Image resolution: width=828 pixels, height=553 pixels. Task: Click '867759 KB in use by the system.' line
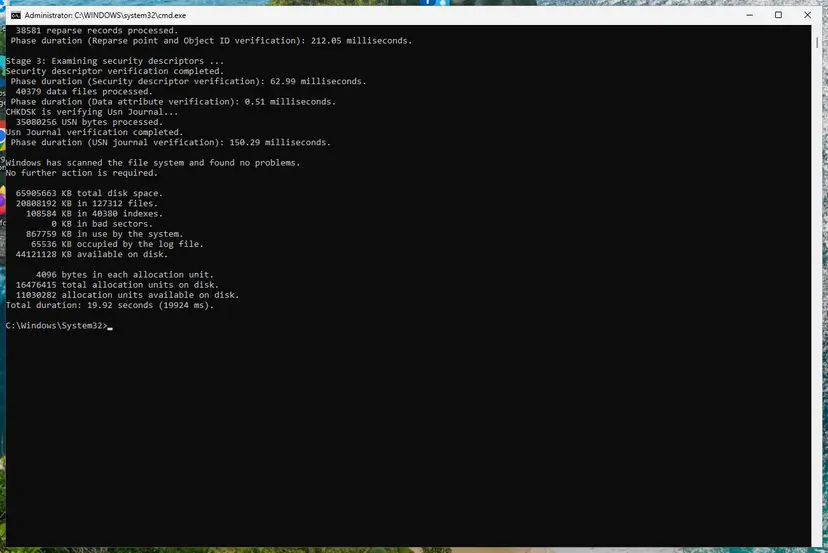click(x=105, y=234)
